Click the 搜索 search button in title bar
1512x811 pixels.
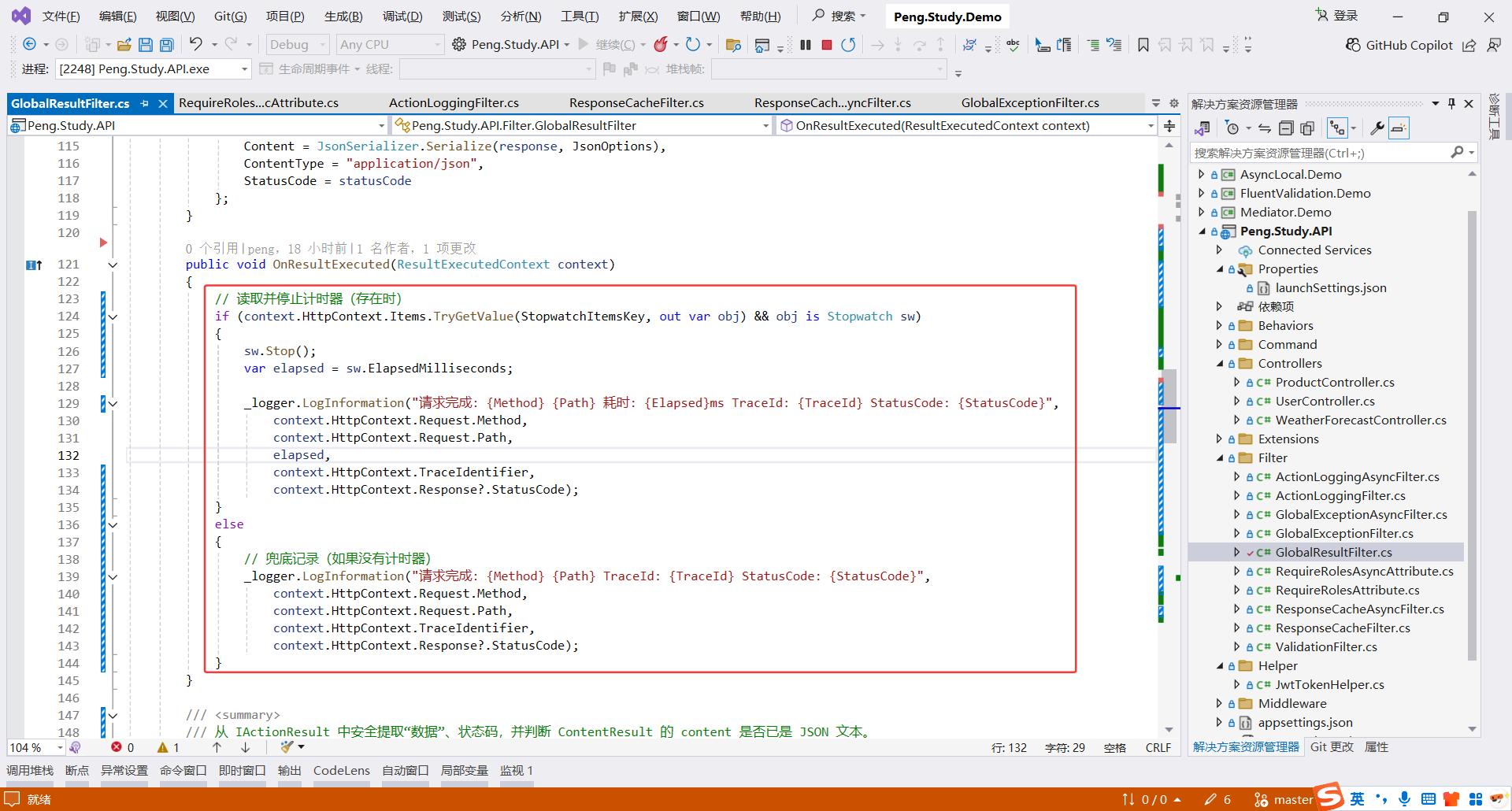coord(839,16)
